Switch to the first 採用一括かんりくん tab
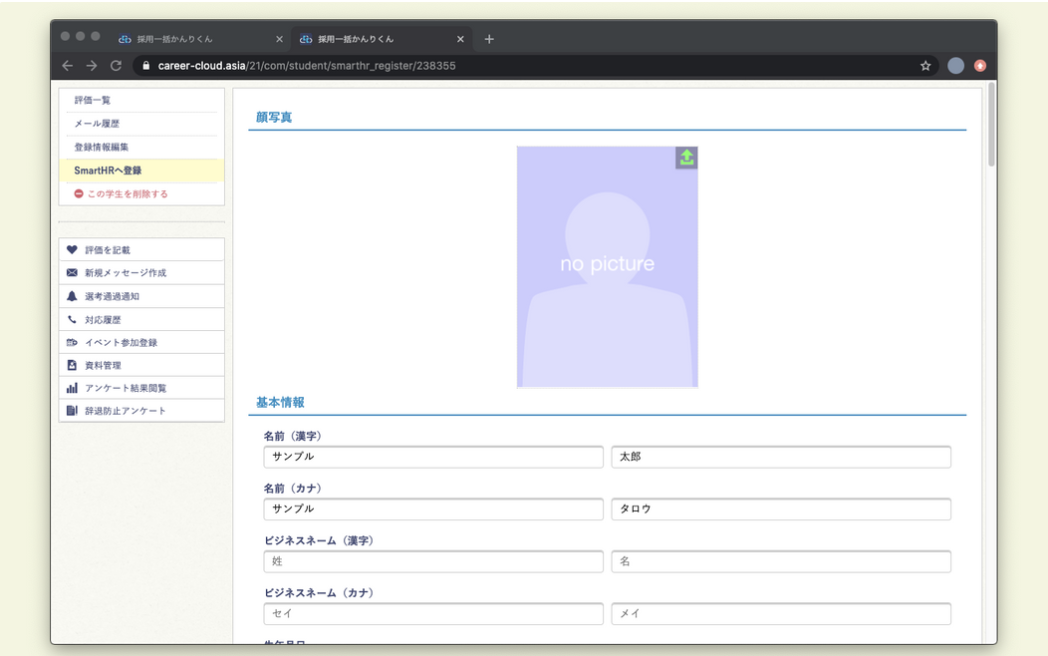 point(178,39)
